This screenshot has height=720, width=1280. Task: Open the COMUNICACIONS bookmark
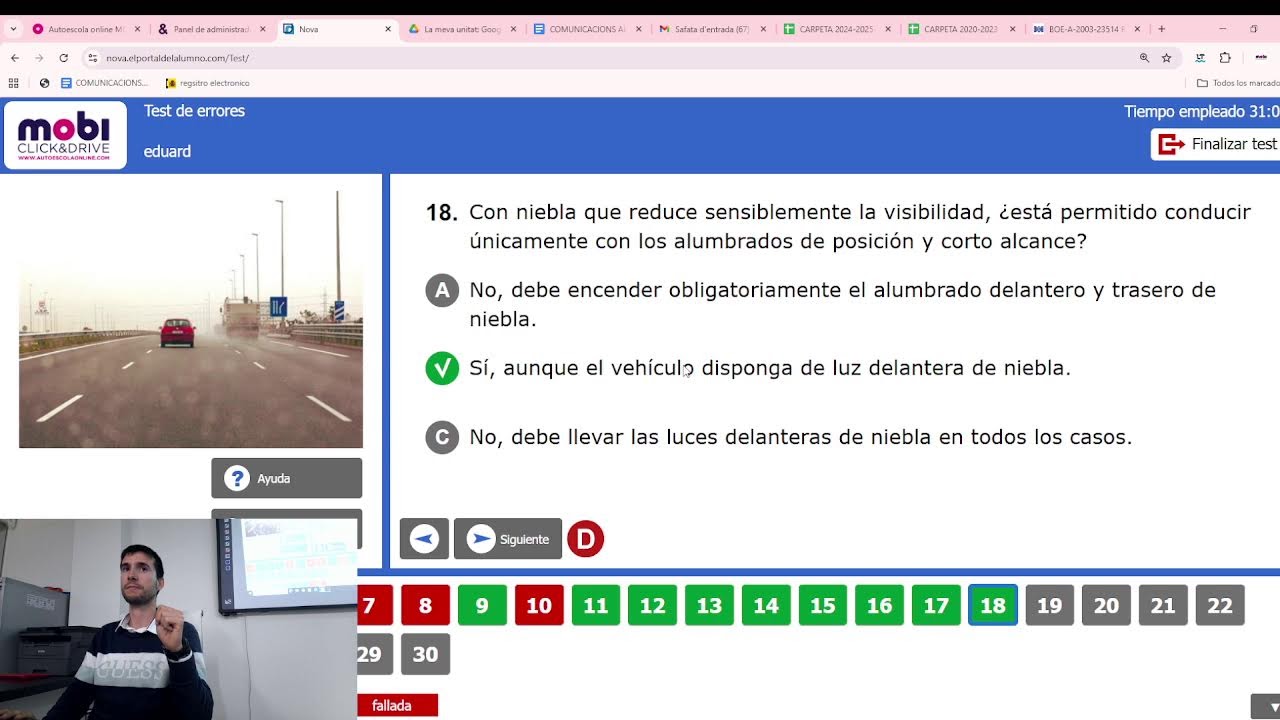104,83
